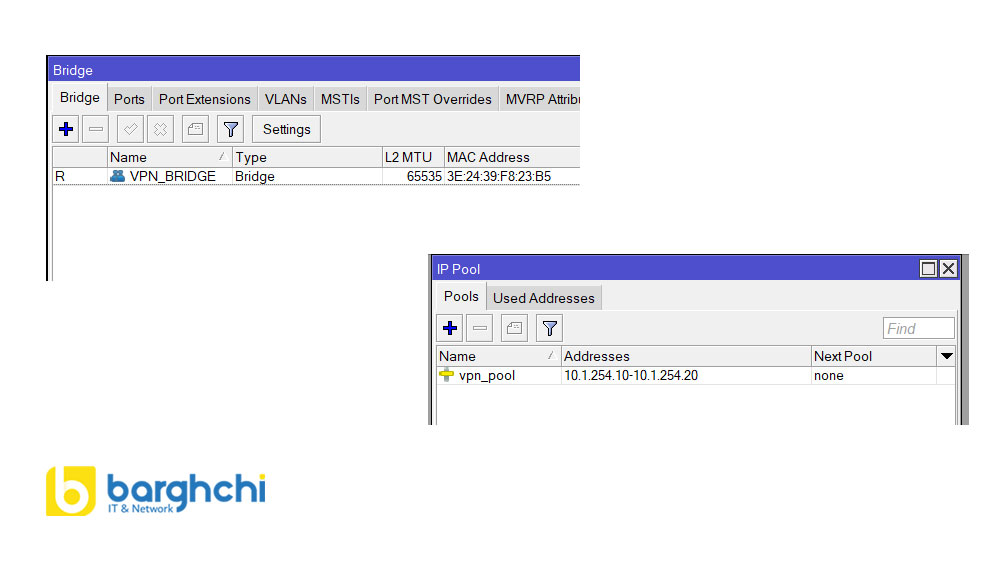Click the Comment icon in IP Pool toolbar
Image resolution: width=1000 pixels, height=562 pixels.
[x=514, y=328]
